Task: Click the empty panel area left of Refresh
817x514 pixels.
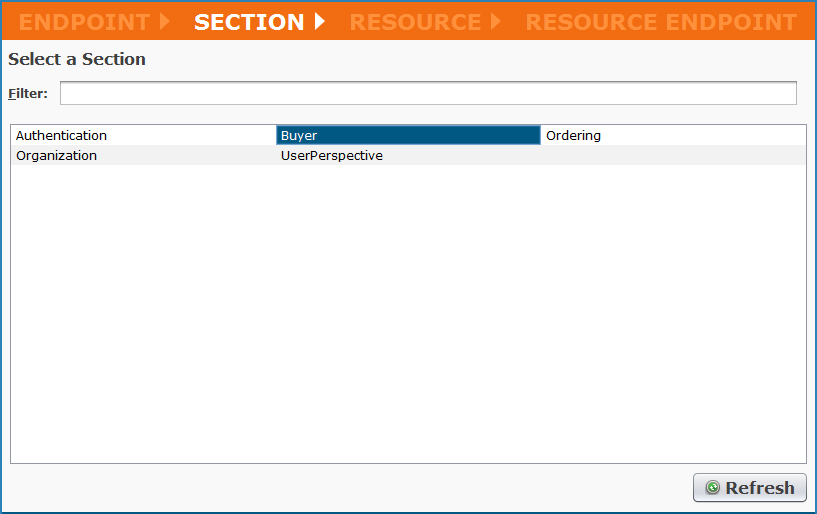Action: click(350, 488)
